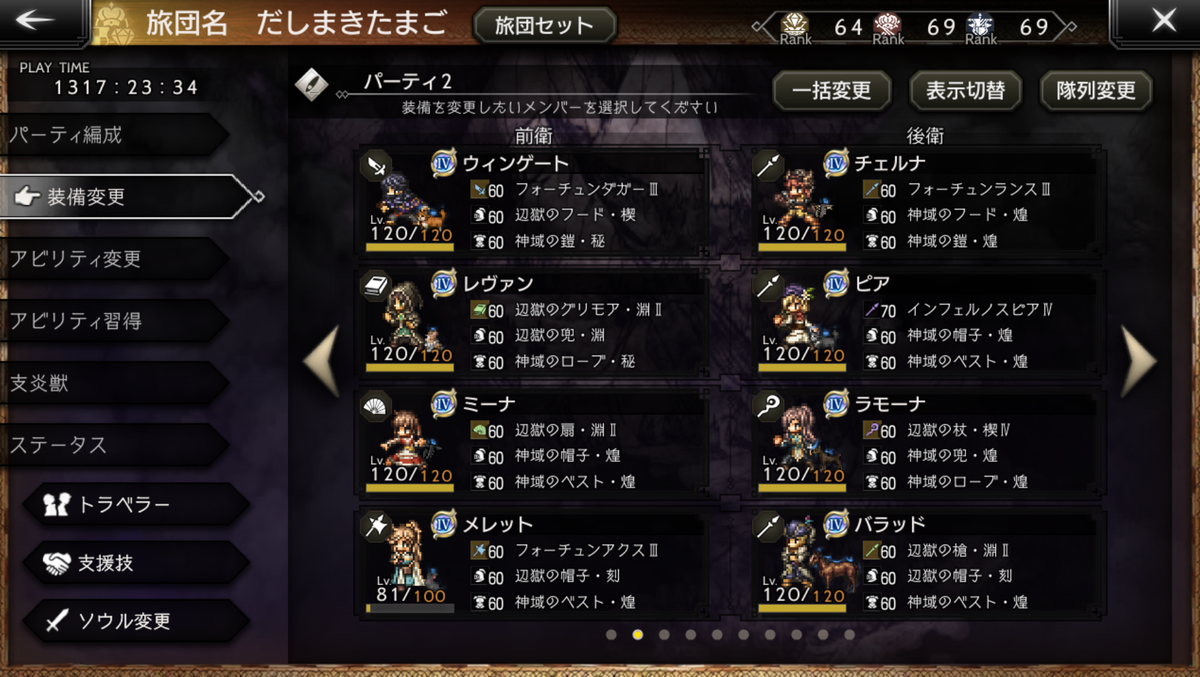Screen dimensions: 1200x677
Task: Click the 隊列変更 button
Action: point(1096,91)
